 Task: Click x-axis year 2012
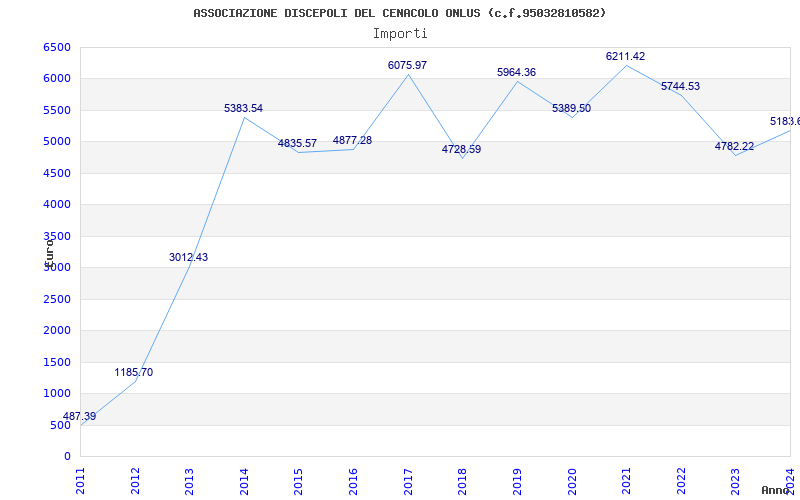pos(135,481)
